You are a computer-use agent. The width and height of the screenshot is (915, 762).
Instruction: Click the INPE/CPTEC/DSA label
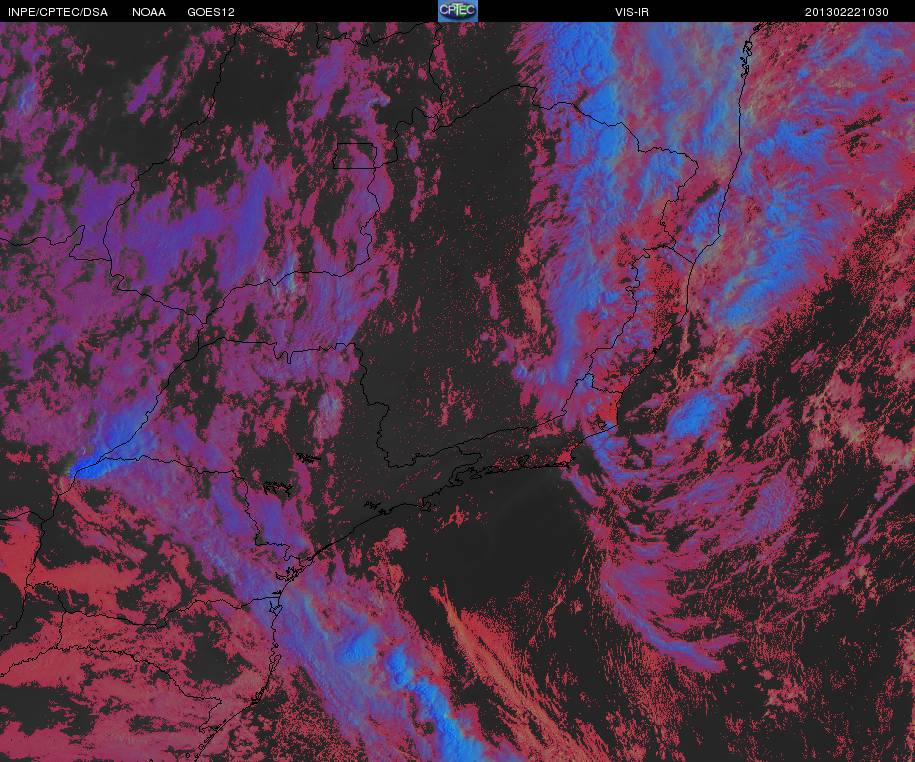click(x=58, y=12)
